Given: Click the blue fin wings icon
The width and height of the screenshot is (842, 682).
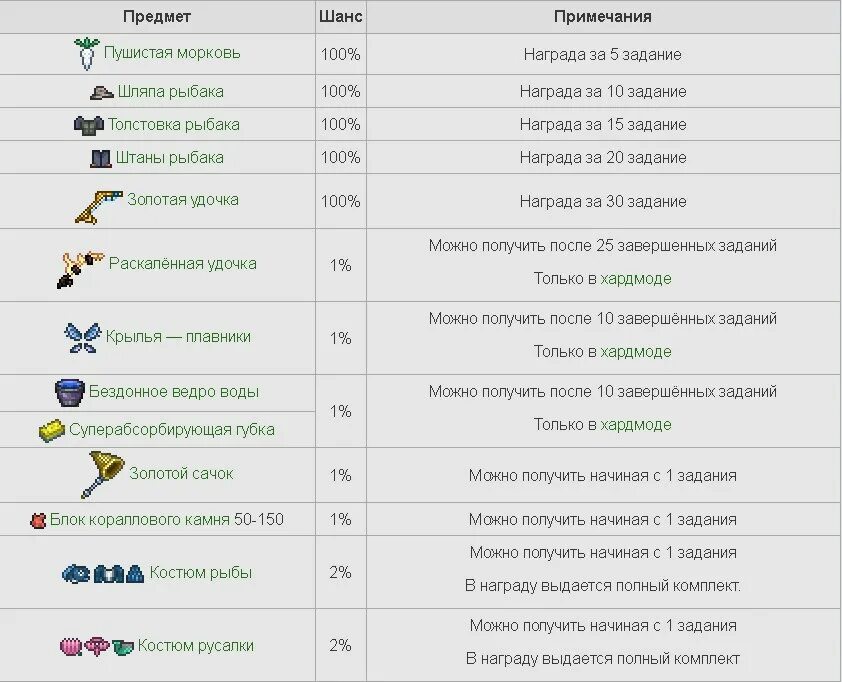Looking at the screenshot, I should tap(82, 338).
